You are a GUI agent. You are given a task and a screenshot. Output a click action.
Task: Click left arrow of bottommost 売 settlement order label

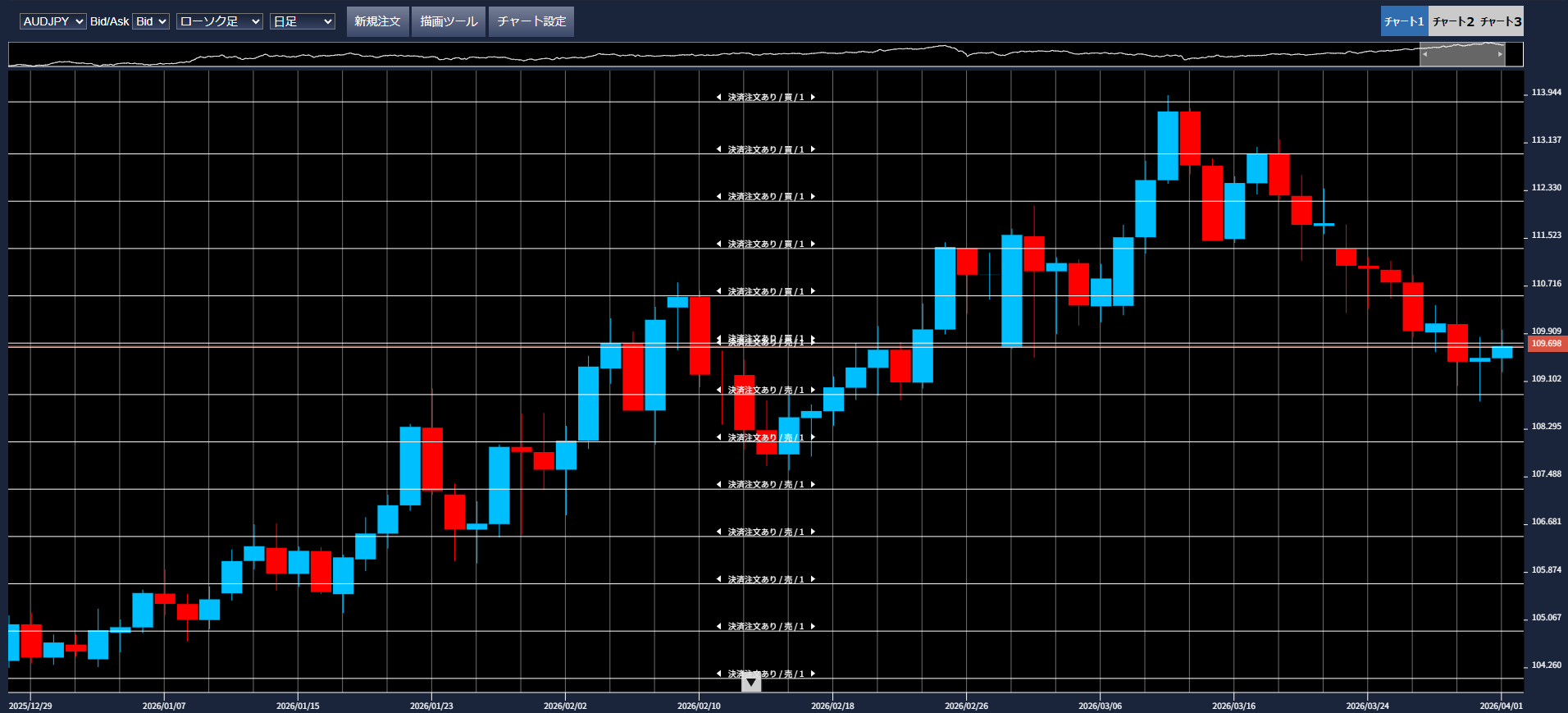(x=718, y=674)
